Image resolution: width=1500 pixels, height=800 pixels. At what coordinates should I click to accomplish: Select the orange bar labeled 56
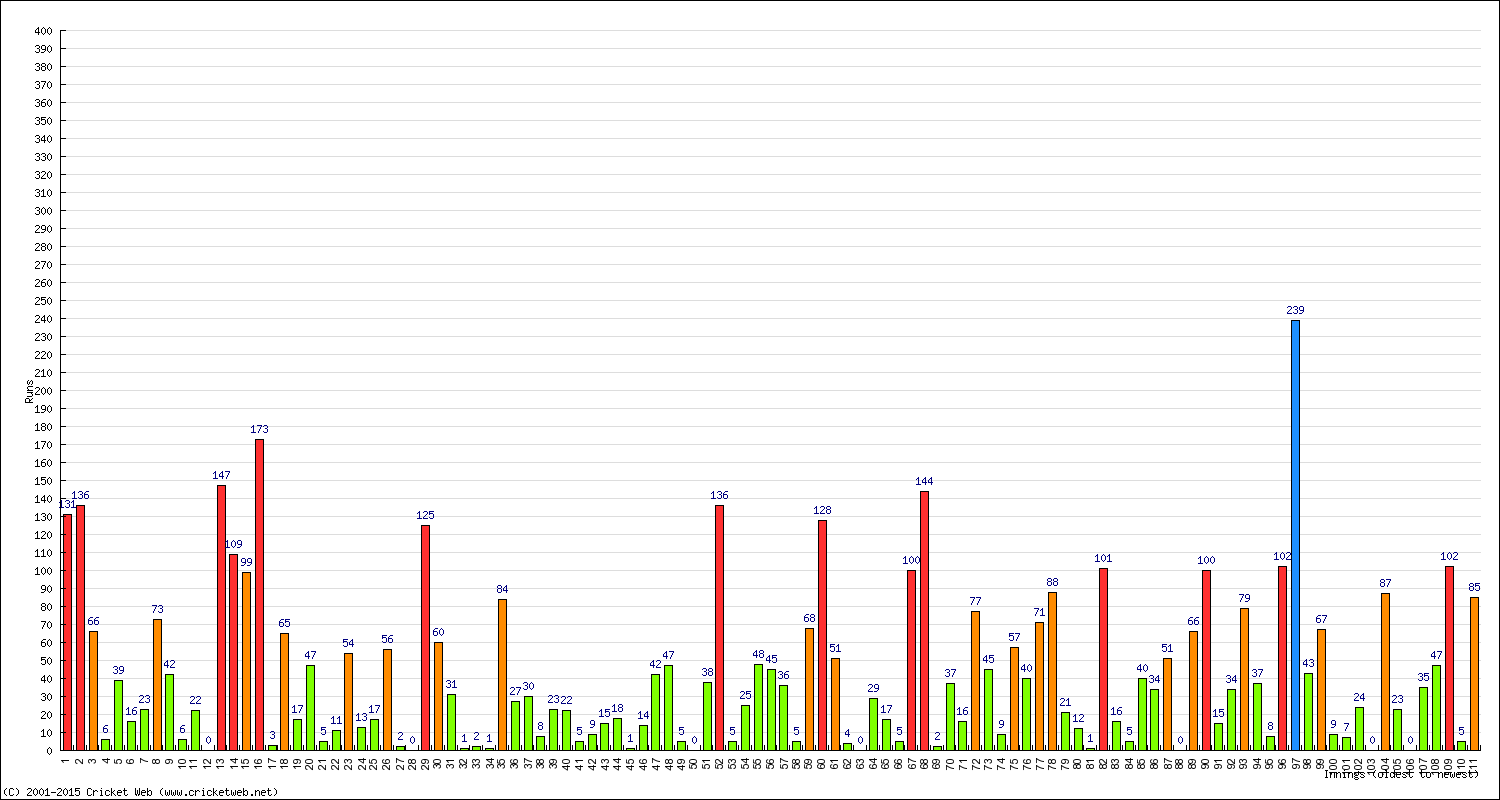387,700
